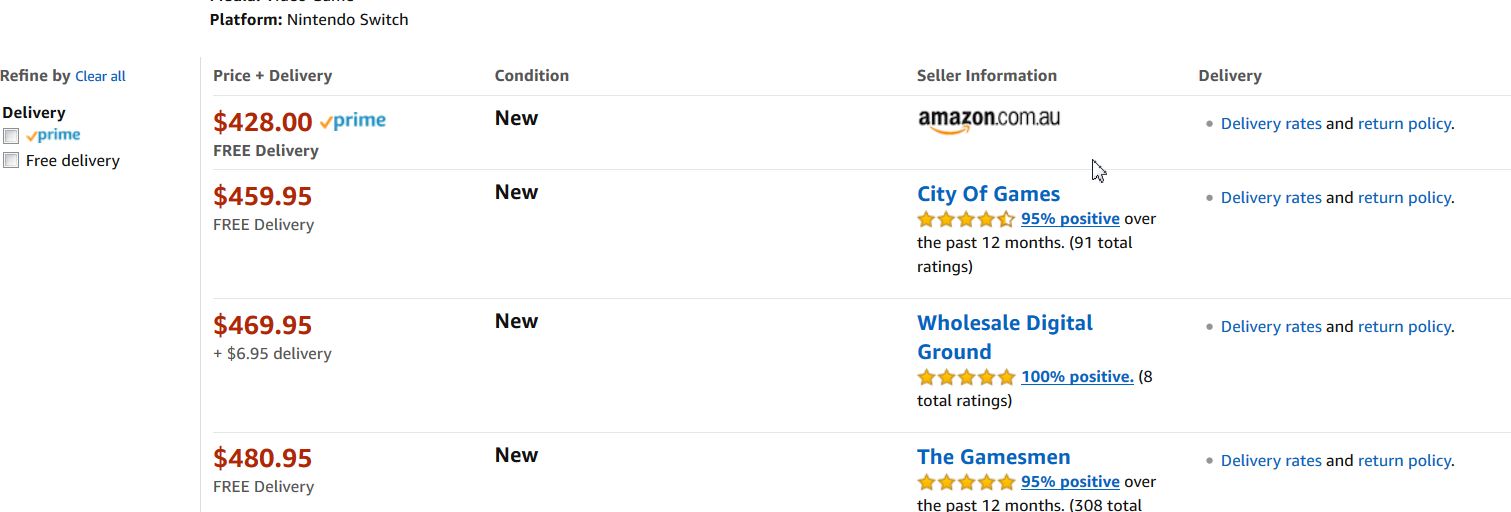This screenshot has height=512, width=1511.
Task: Click City Of Games star rating
Action: tap(965, 219)
